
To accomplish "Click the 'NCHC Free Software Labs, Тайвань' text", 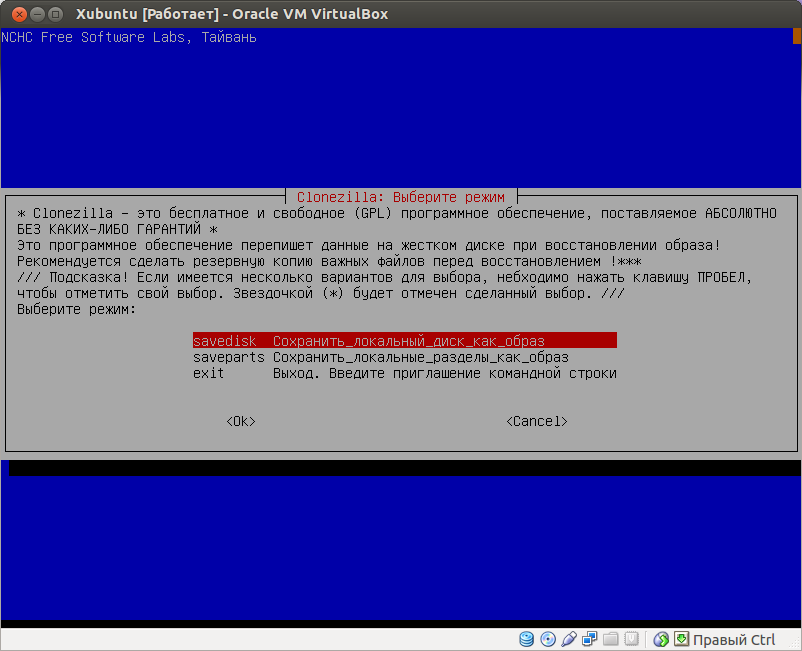I will pos(128,37).
